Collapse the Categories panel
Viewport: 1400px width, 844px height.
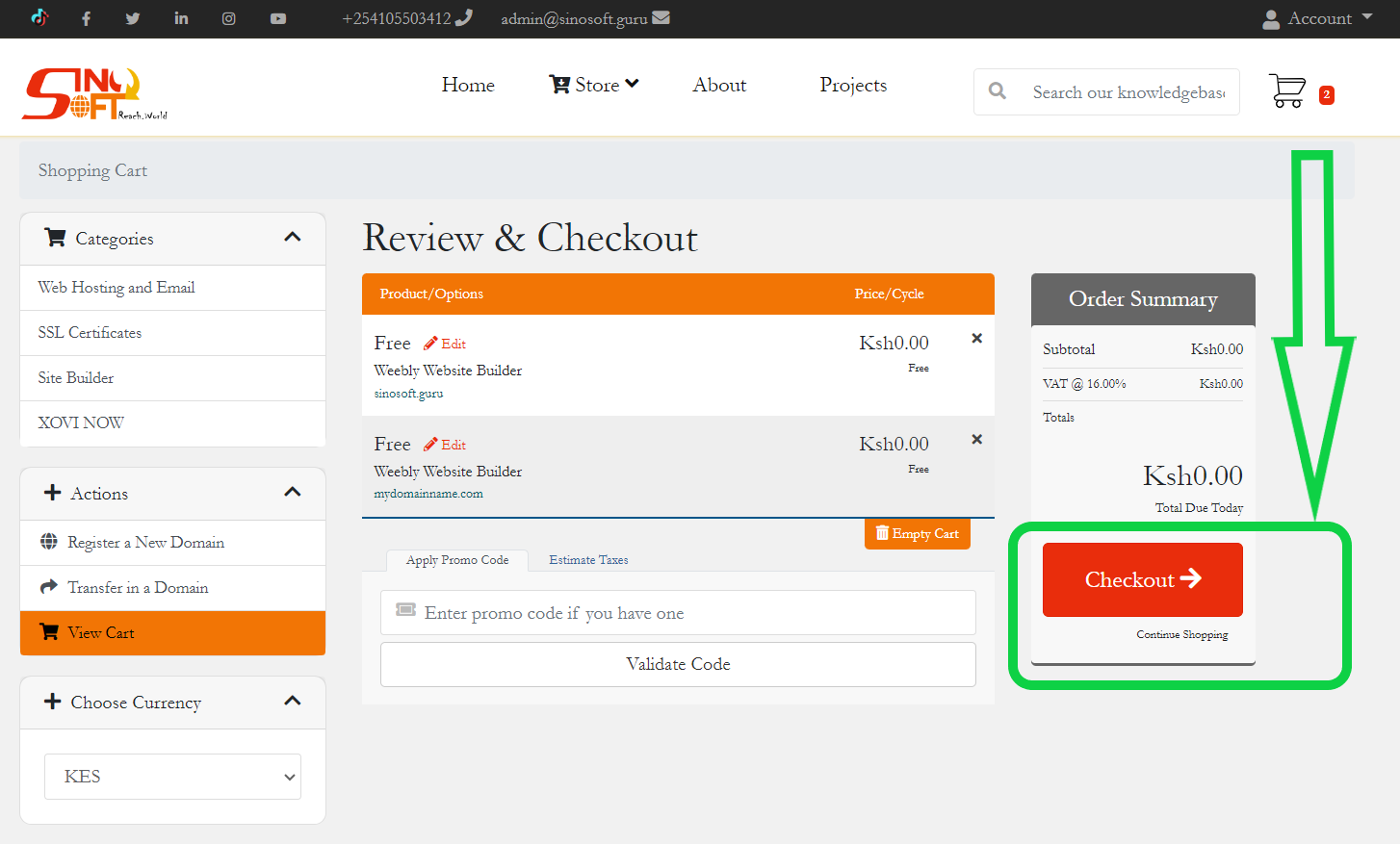tap(293, 238)
